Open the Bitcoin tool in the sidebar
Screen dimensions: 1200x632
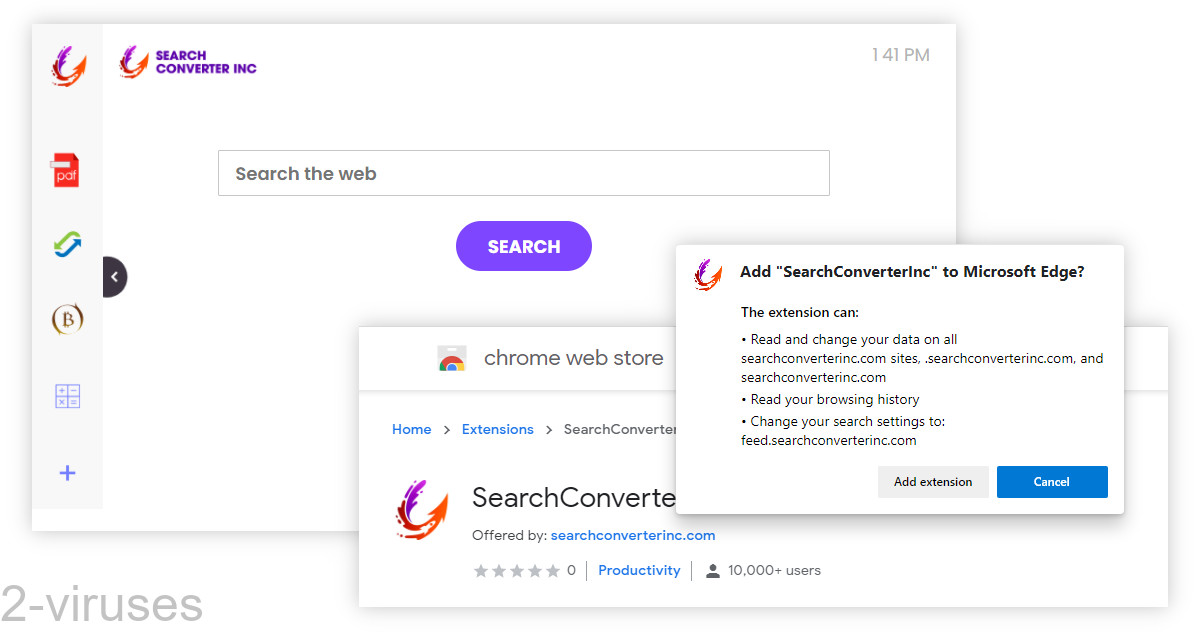[x=67, y=319]
